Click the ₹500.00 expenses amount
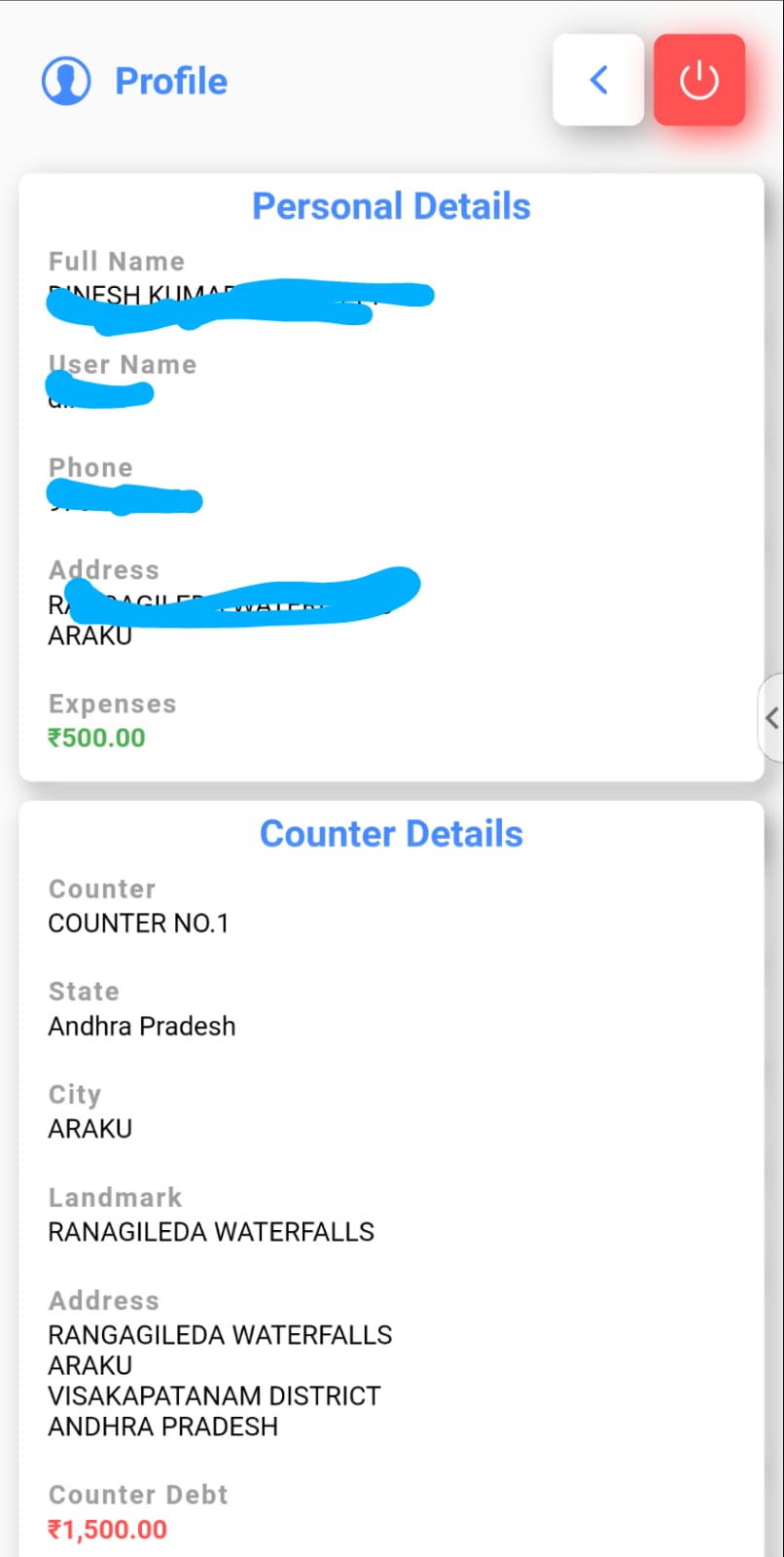Viewport: 784px width, 1557px height. point(96,738)
